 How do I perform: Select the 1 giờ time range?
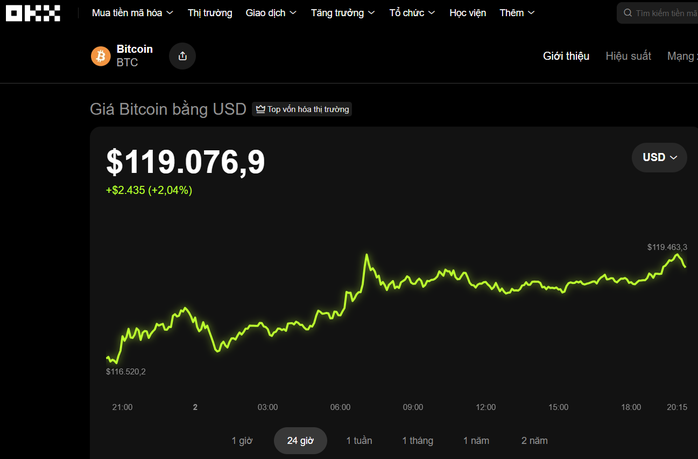pos(243,441)
